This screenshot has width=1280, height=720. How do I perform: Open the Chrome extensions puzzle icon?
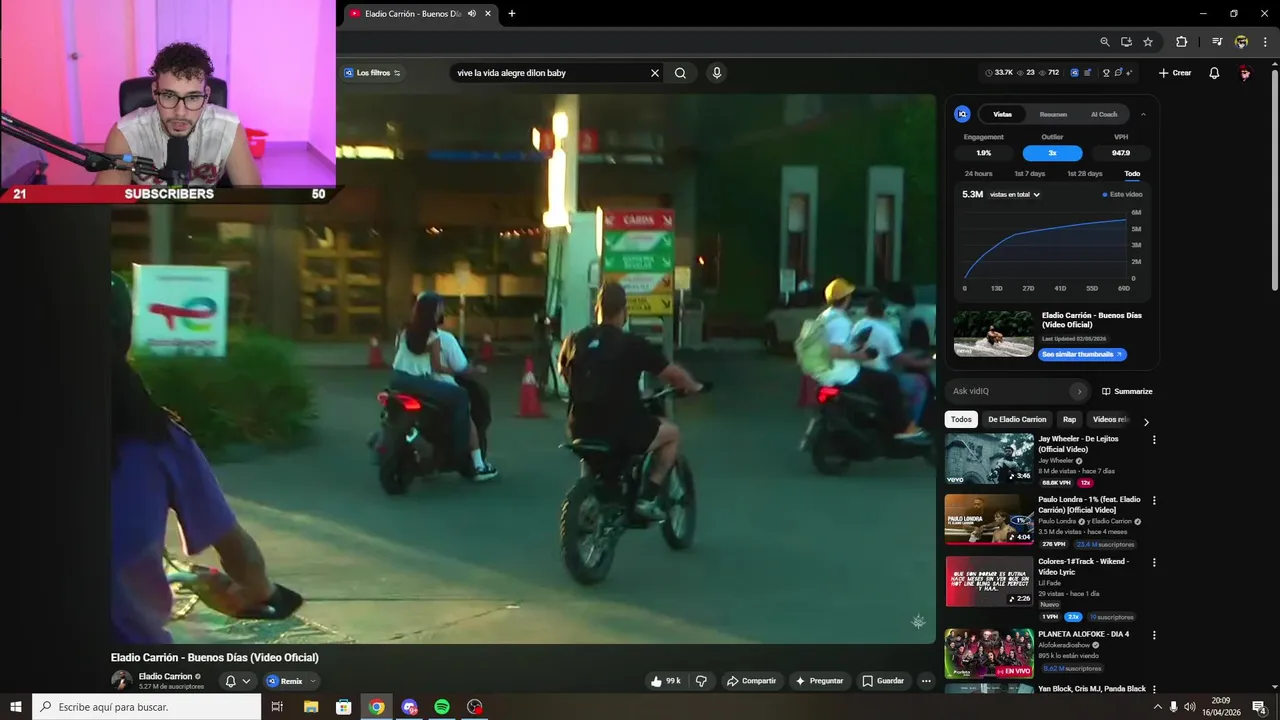1181,42
